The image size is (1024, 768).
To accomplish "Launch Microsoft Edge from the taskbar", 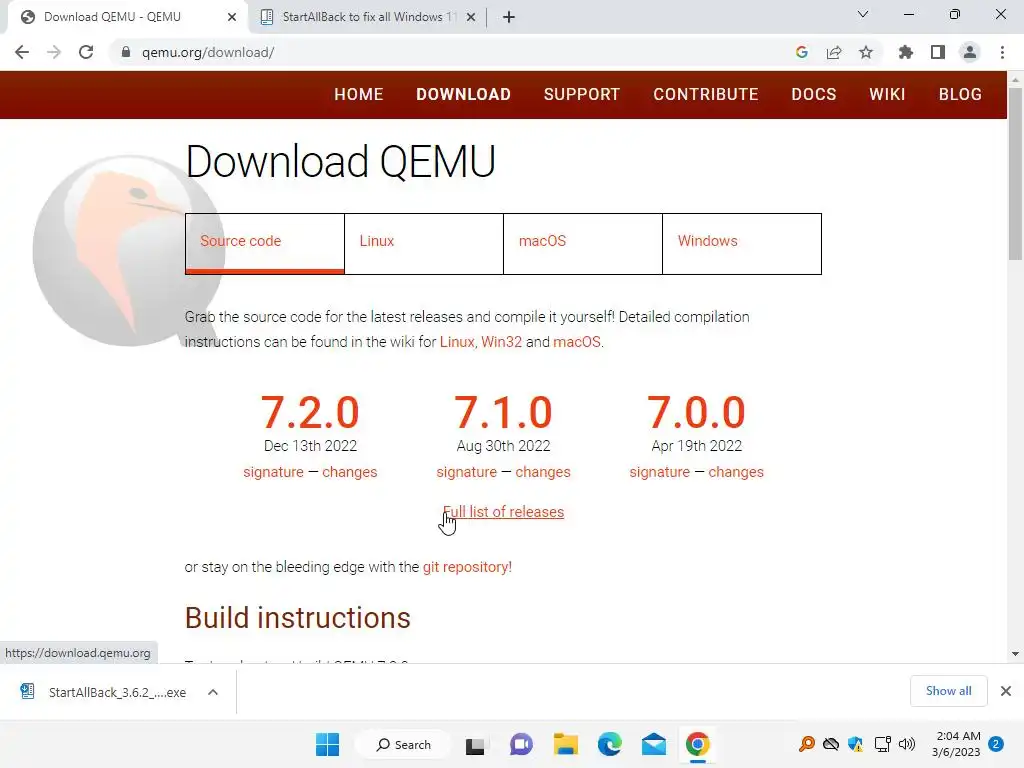I will click(609, 744).
